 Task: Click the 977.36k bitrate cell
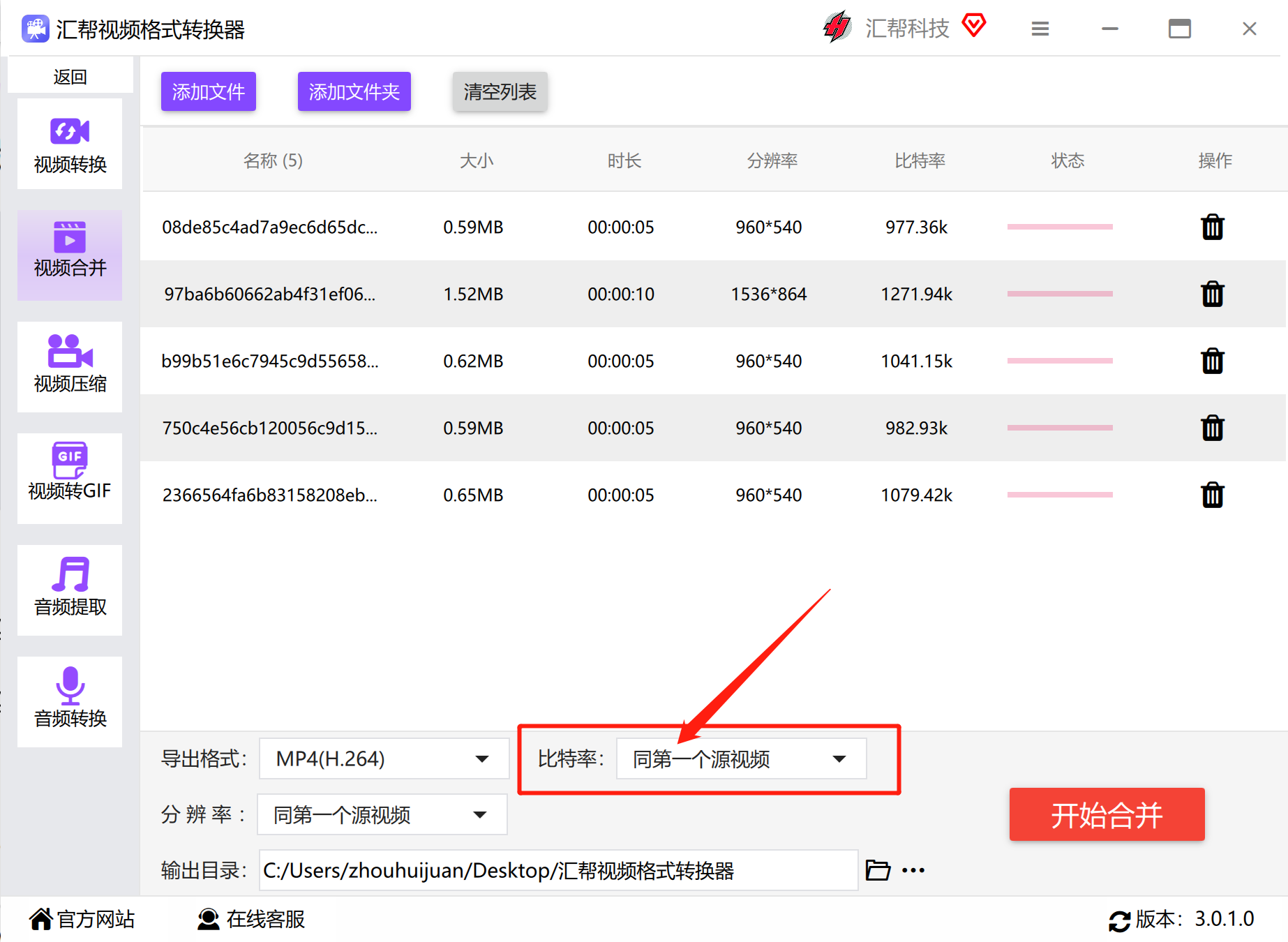[x=917, y=227]
